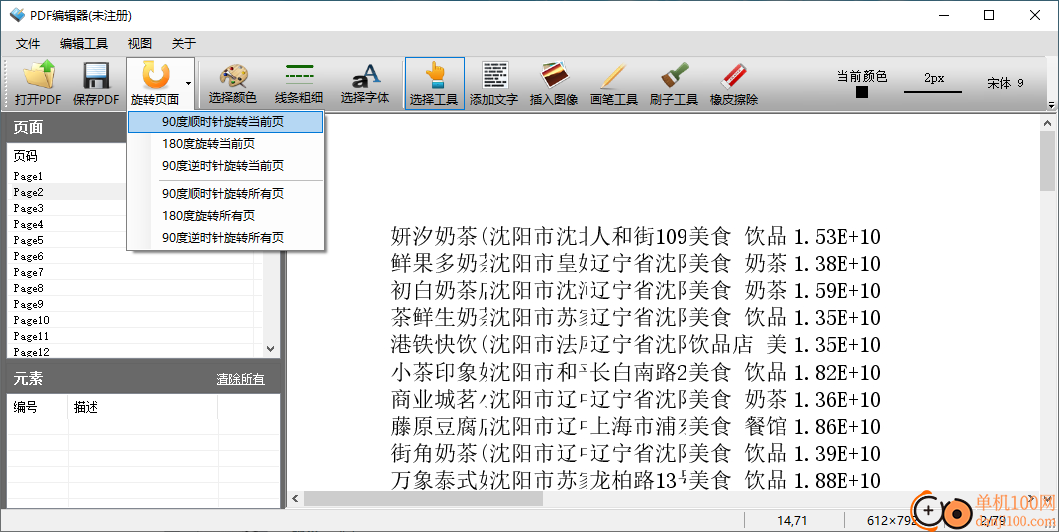Select the 画笔工具 pencil
The image size is (1059, 532).
pyautogui.click(x=613, y=83)
